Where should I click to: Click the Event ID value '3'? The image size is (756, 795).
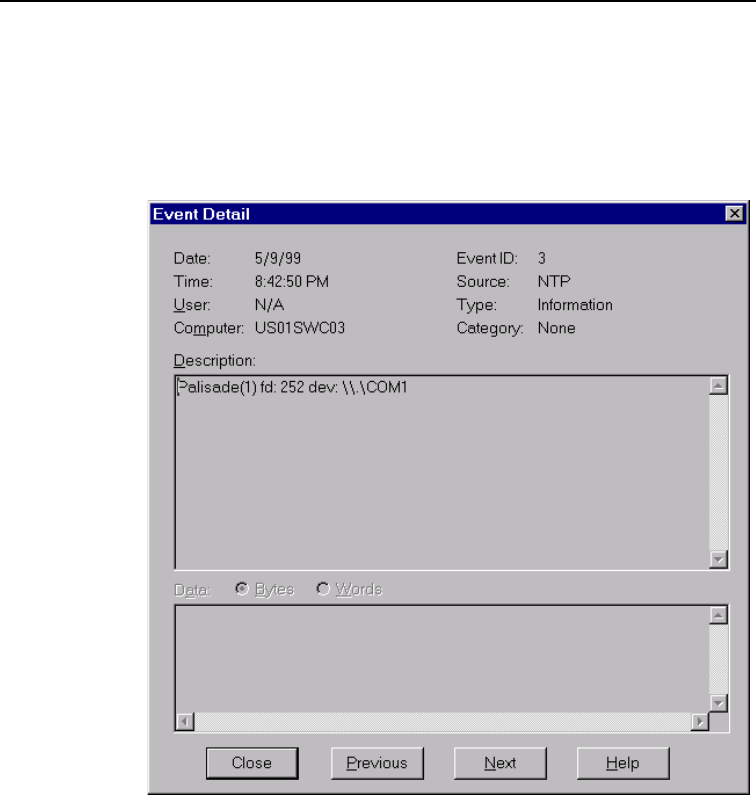coord(542,259)
